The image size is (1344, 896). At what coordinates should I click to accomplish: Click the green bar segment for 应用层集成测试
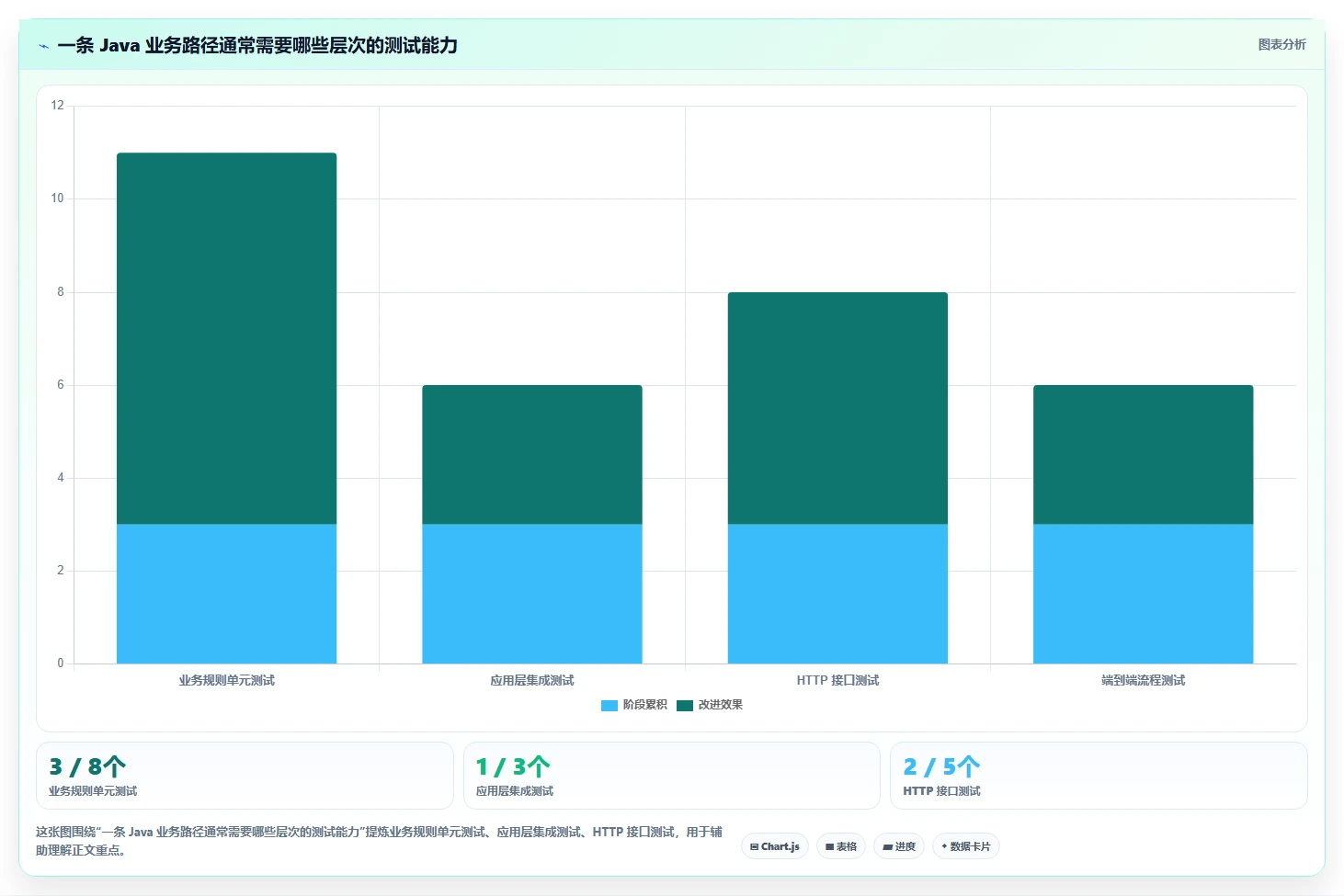(x=532, y=455)
